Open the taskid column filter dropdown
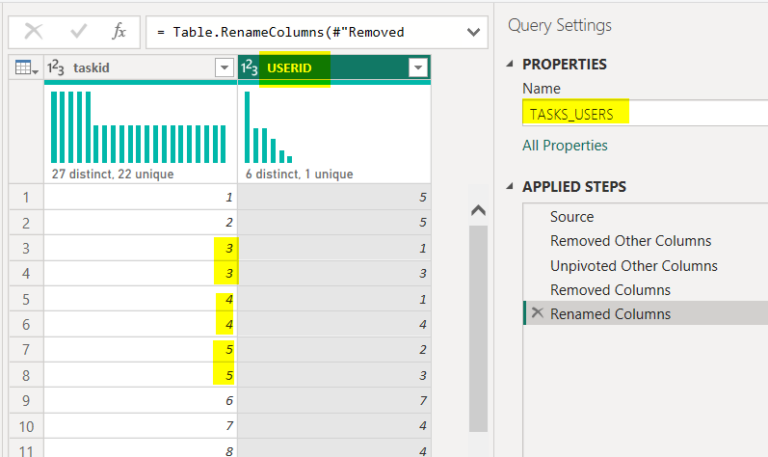The width and height of the screenshot is (768, 457). click(224, 68)
